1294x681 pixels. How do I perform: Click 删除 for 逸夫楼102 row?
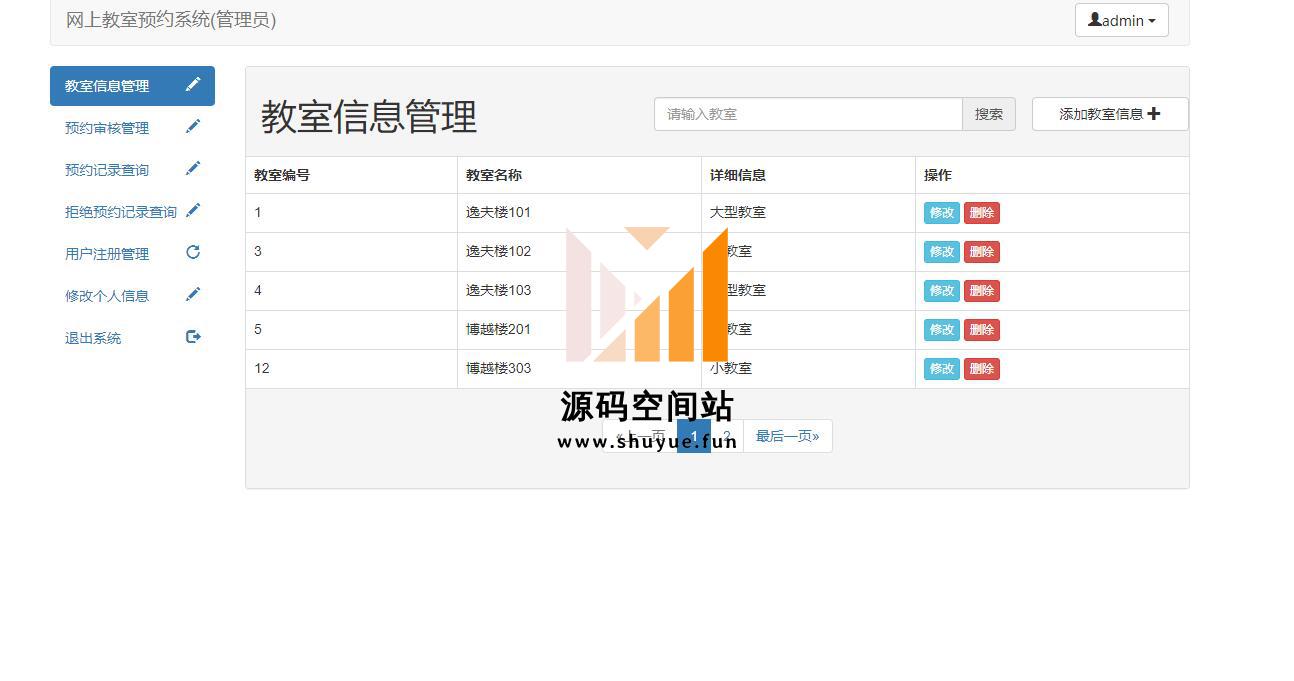981,252
